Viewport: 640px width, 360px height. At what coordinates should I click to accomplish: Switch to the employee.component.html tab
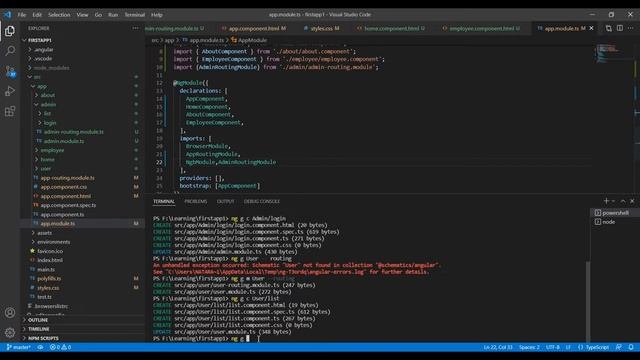[x=481, y=28]
